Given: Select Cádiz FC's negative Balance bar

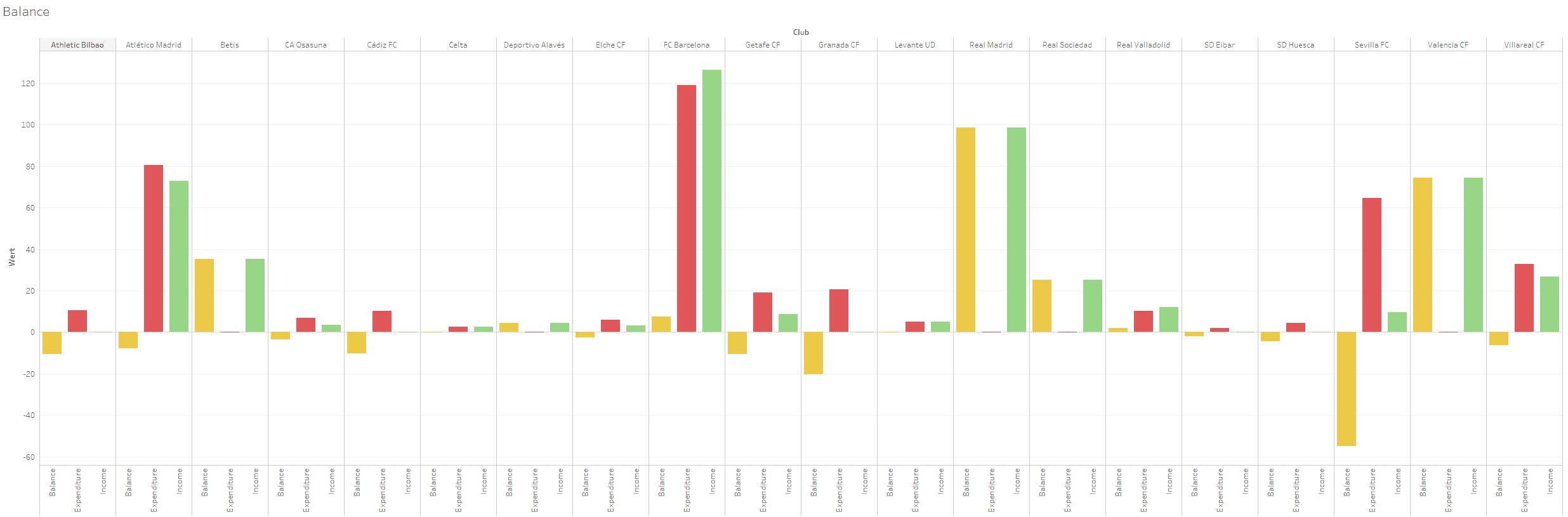Looking at the screenshot, I should (357, 343).
